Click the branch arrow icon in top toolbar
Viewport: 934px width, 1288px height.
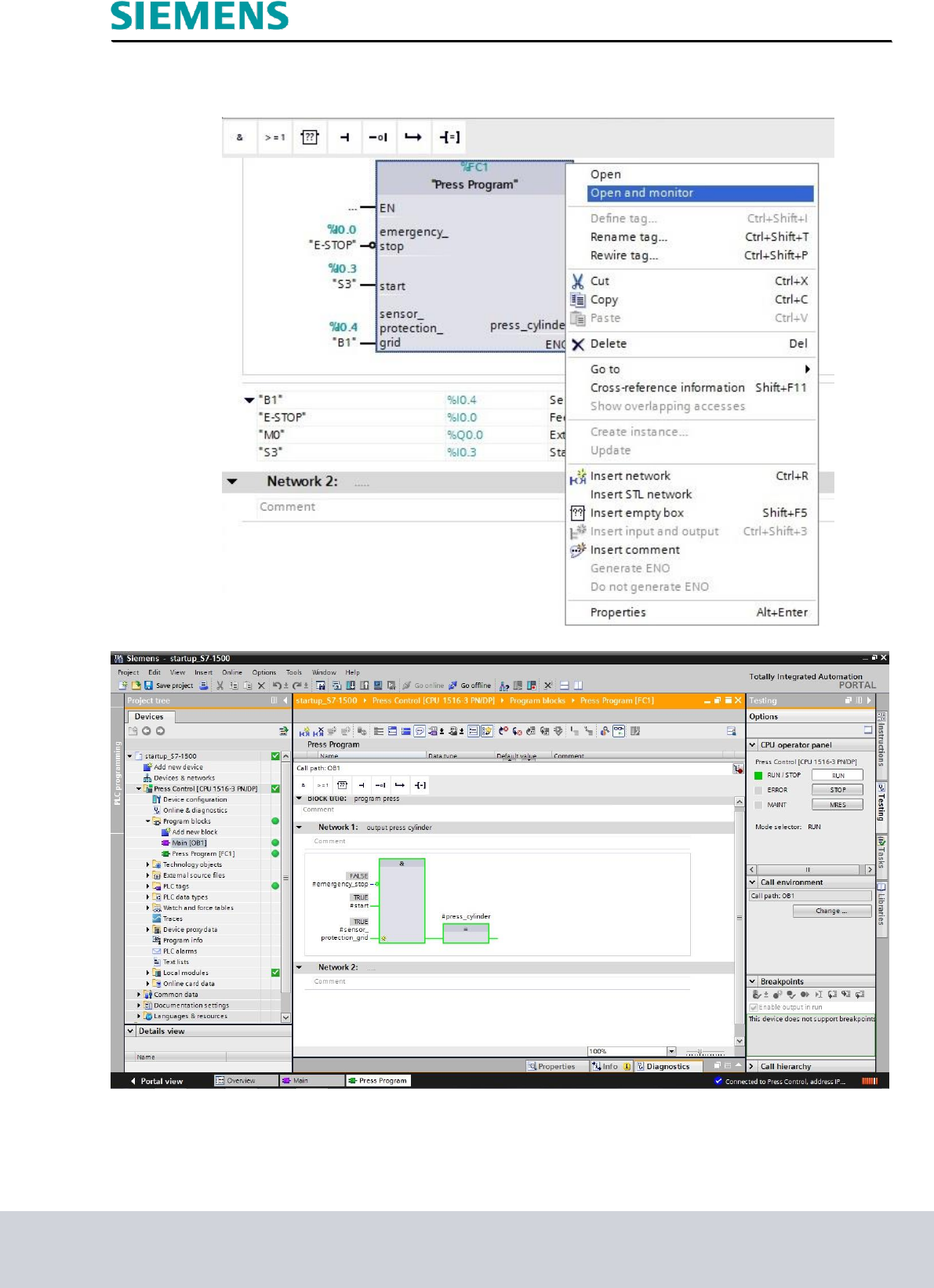pos(413,137)
